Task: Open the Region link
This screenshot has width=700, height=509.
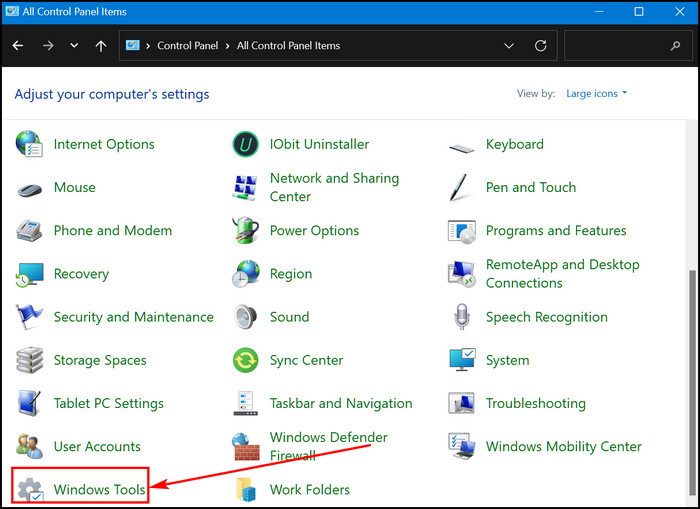Action: tap(291, 274)
